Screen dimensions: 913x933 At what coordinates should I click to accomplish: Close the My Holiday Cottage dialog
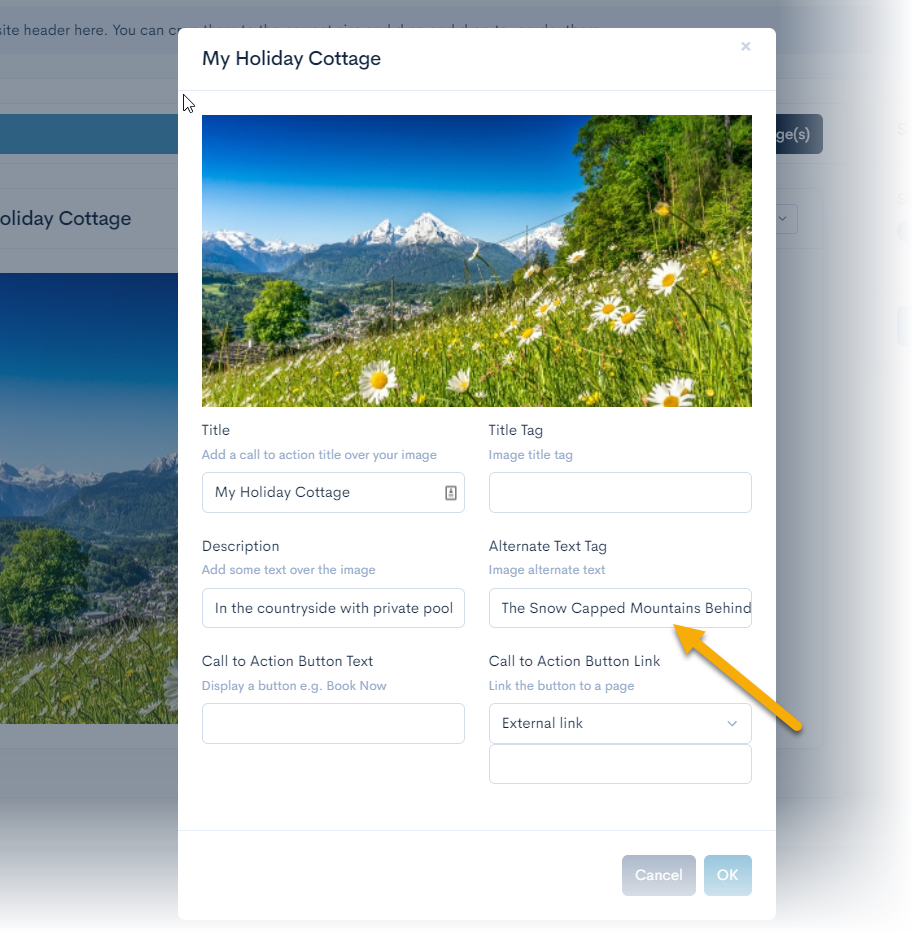tap(745, 46)
